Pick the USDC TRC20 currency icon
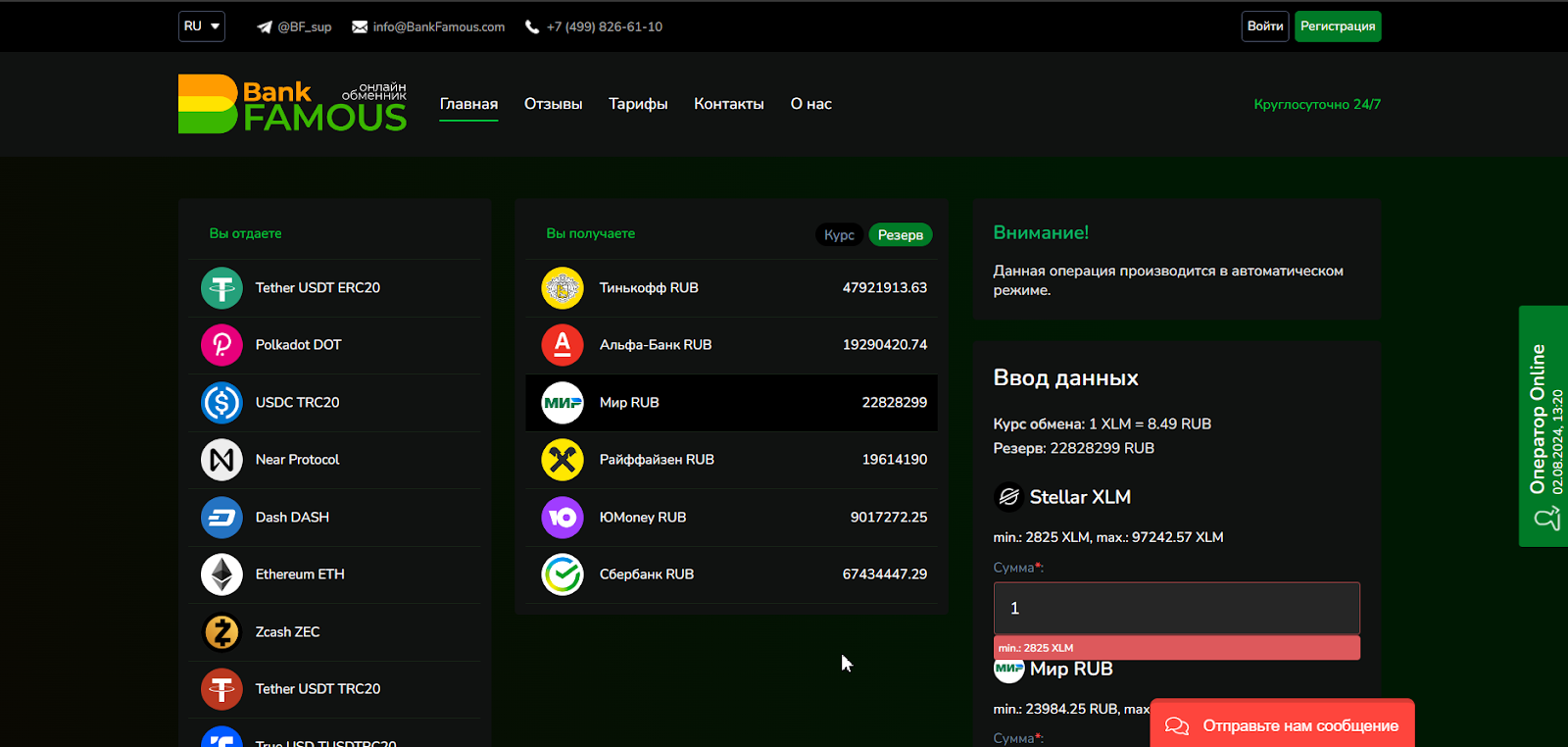Viewport: 1568px width, 747px height. [221, 403]
